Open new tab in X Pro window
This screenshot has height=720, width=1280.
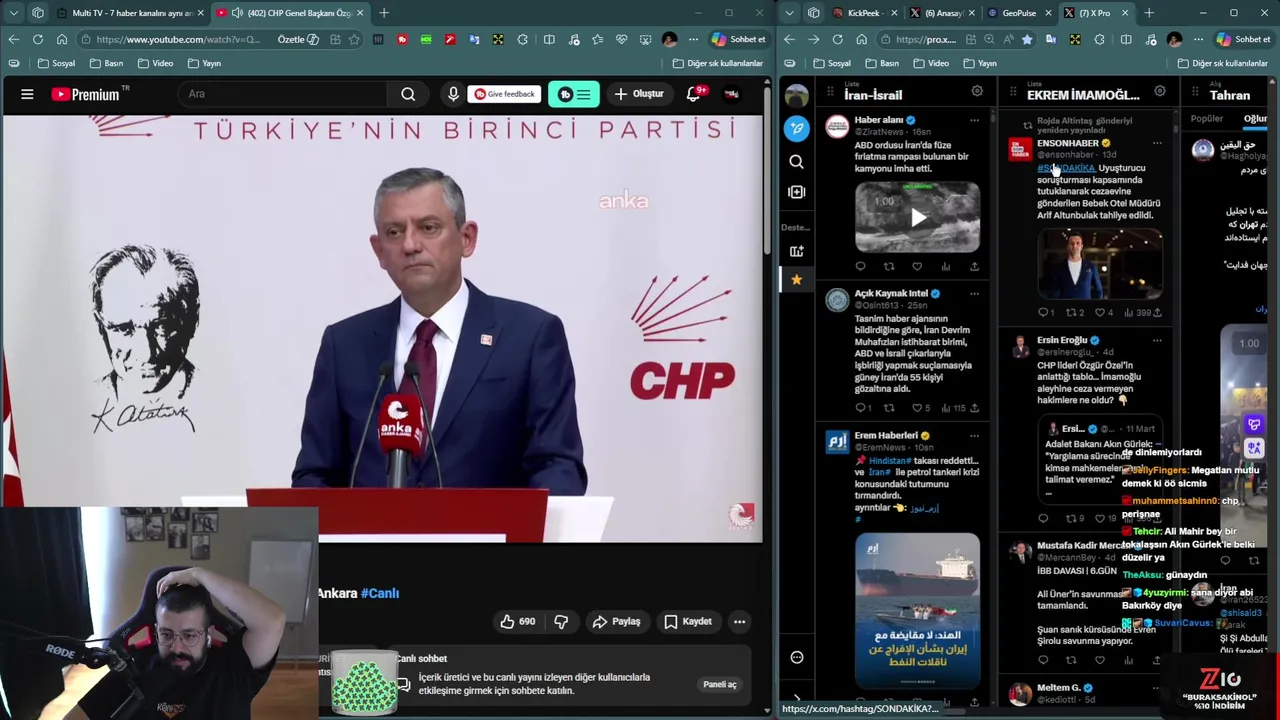(1149, 13)
